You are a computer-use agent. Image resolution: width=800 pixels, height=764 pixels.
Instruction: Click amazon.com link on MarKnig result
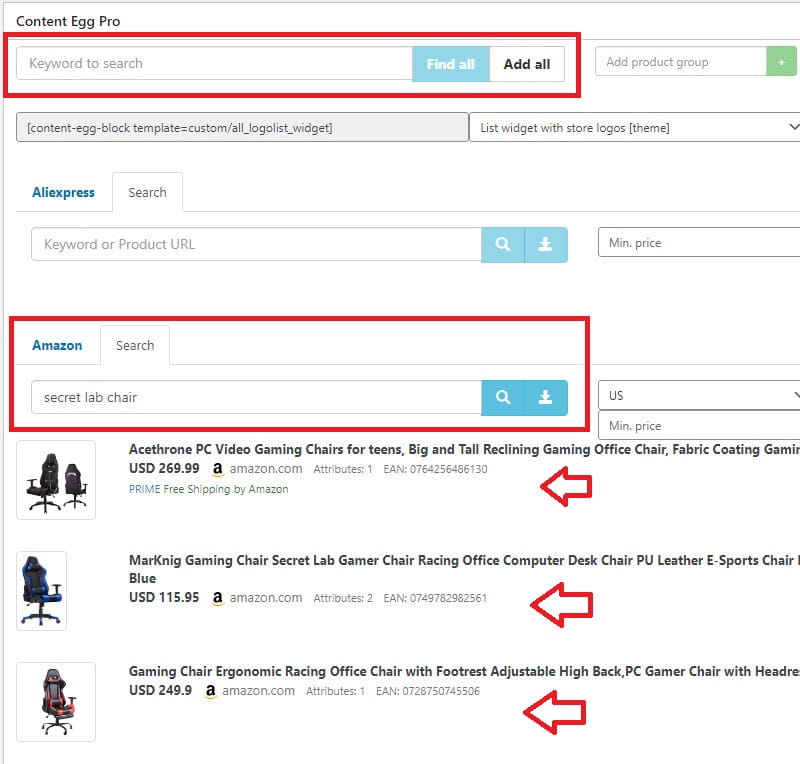click(266, 598)
